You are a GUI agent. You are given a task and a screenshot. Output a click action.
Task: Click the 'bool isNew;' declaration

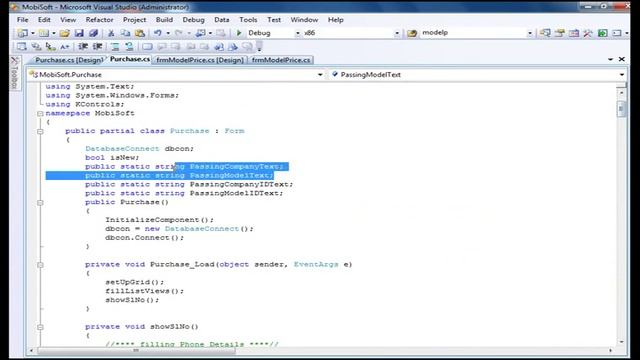click(112, 158)
